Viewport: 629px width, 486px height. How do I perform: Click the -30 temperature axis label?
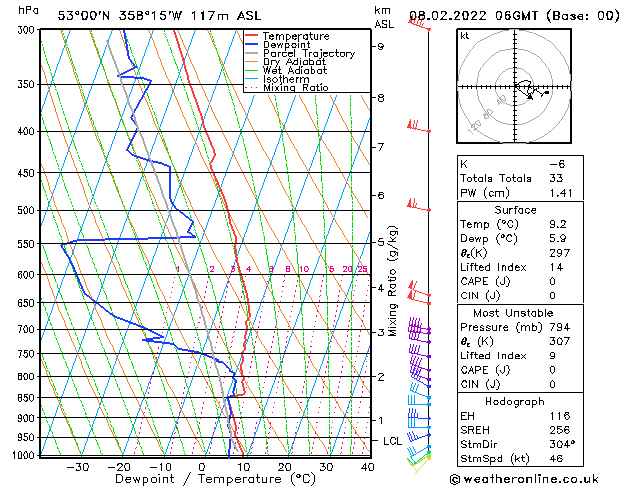click(77, 467)
